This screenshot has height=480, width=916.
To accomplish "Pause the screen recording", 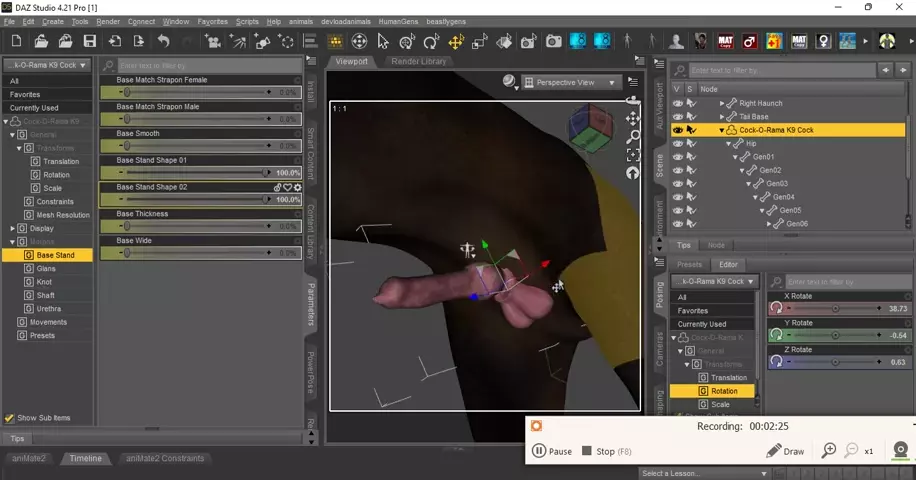I will pos(552,451).
